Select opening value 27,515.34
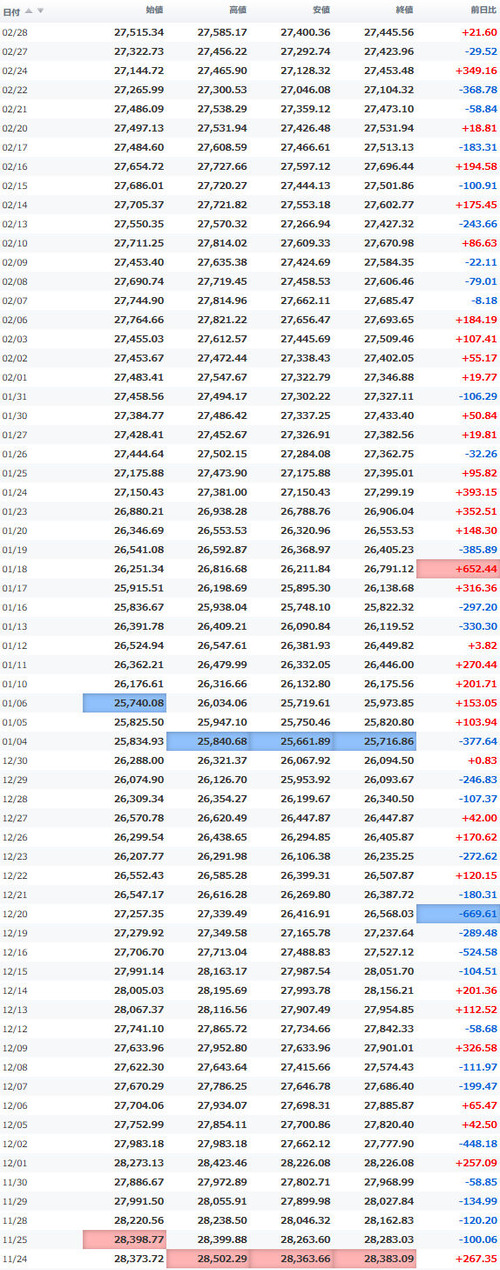 139,33
